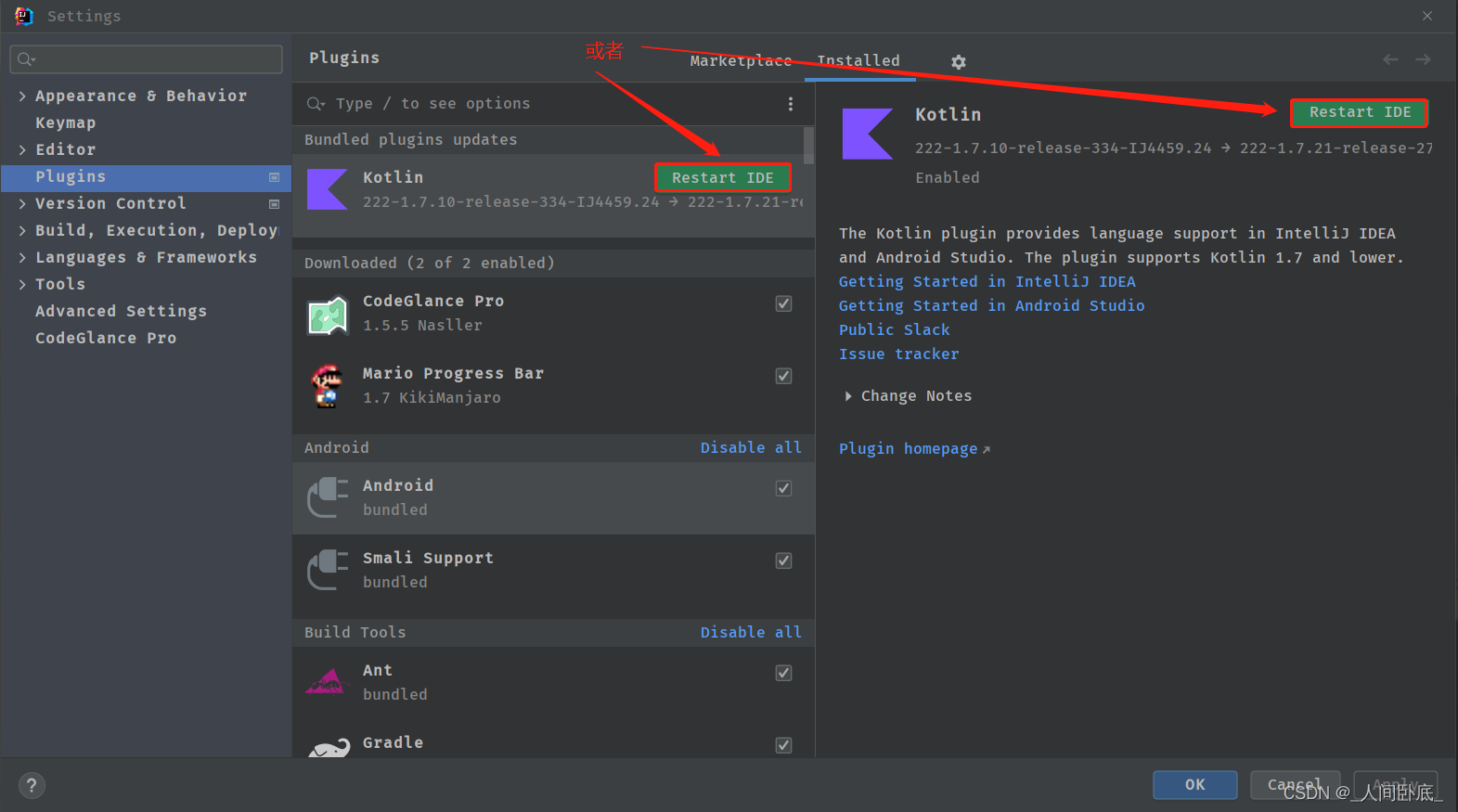Click the plugin list vertical scrollbar

pos(809,146)
